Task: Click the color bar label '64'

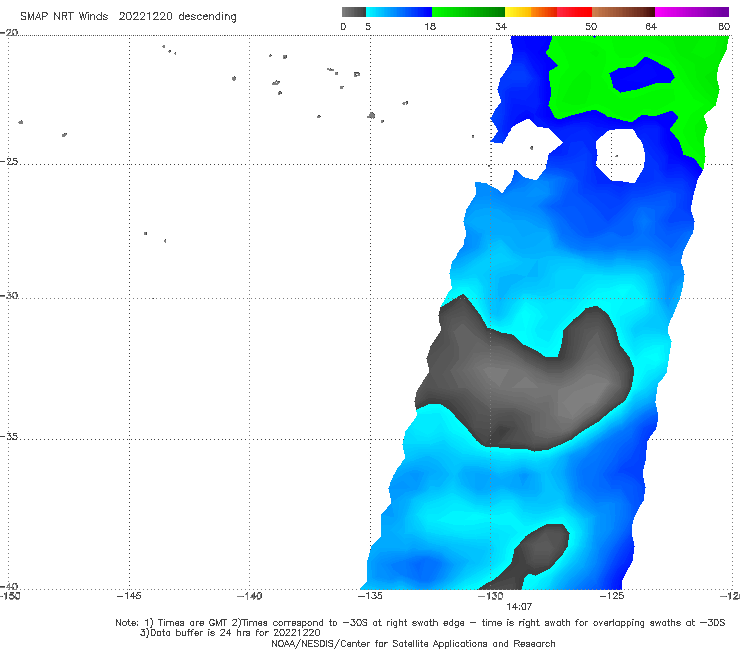Action: coord(651,26)
